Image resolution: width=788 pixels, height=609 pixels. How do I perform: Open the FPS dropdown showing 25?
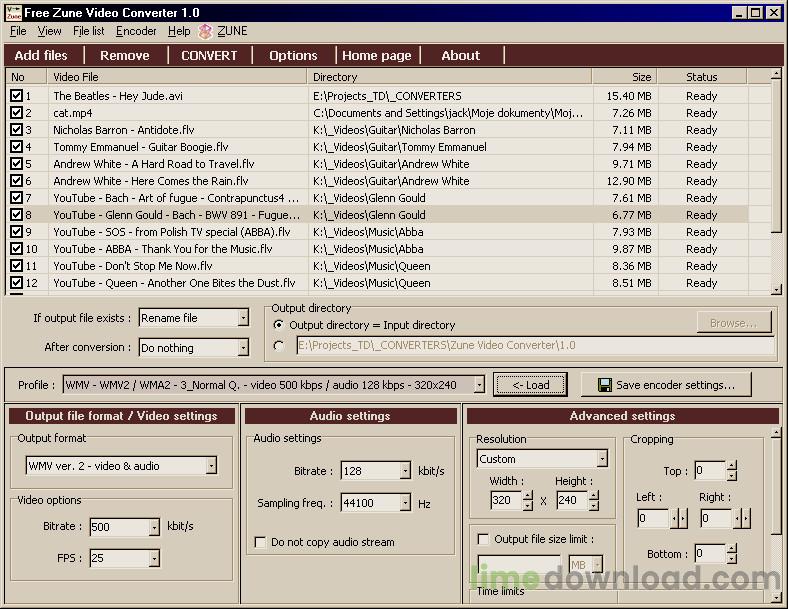tap(154, 558)
